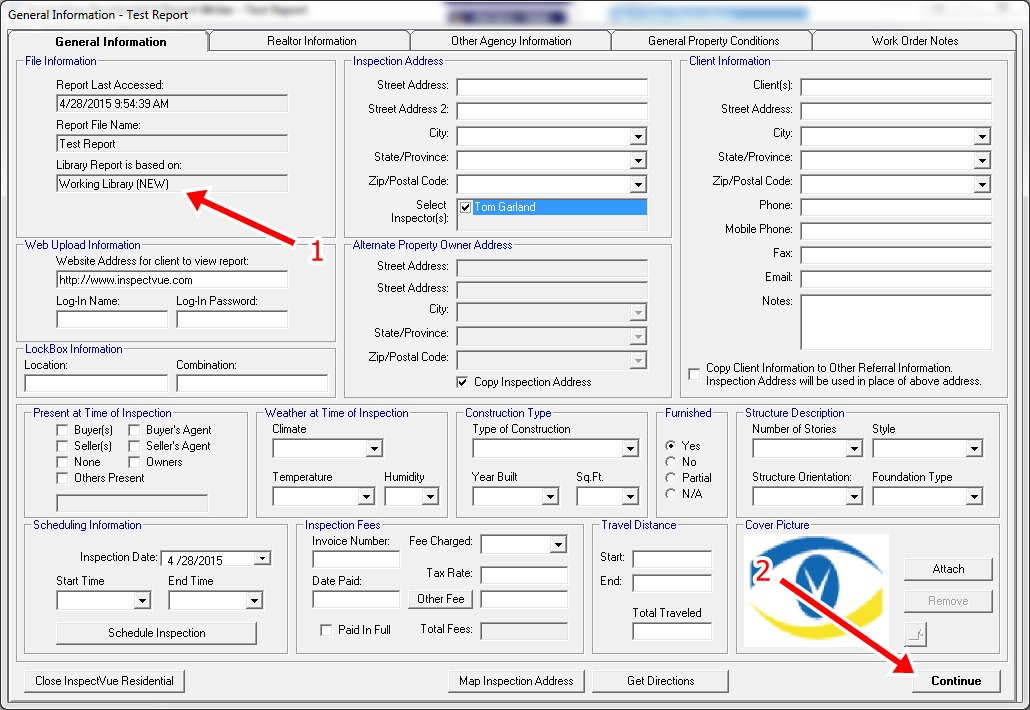1030x710 pixels.
Task: Check the Seller(s) present checkbox
Action: pyautogui.click(x=62, y=446)
